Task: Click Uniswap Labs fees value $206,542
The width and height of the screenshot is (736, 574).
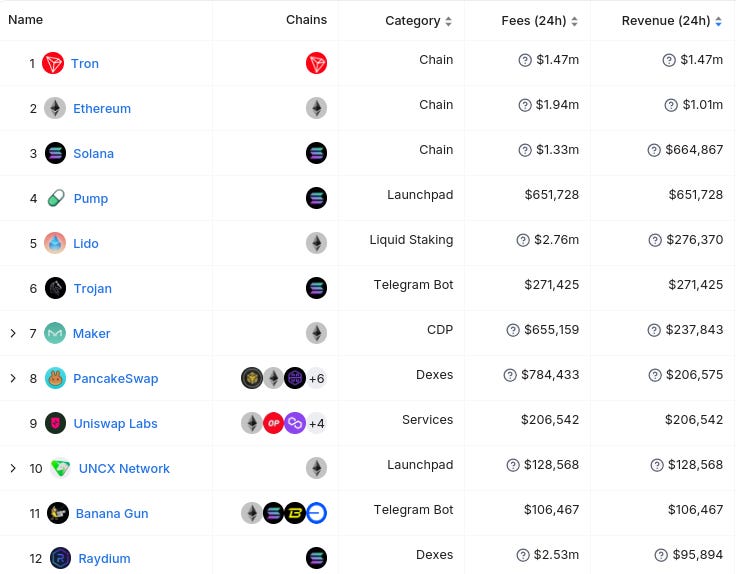Action: coord(550,420)
